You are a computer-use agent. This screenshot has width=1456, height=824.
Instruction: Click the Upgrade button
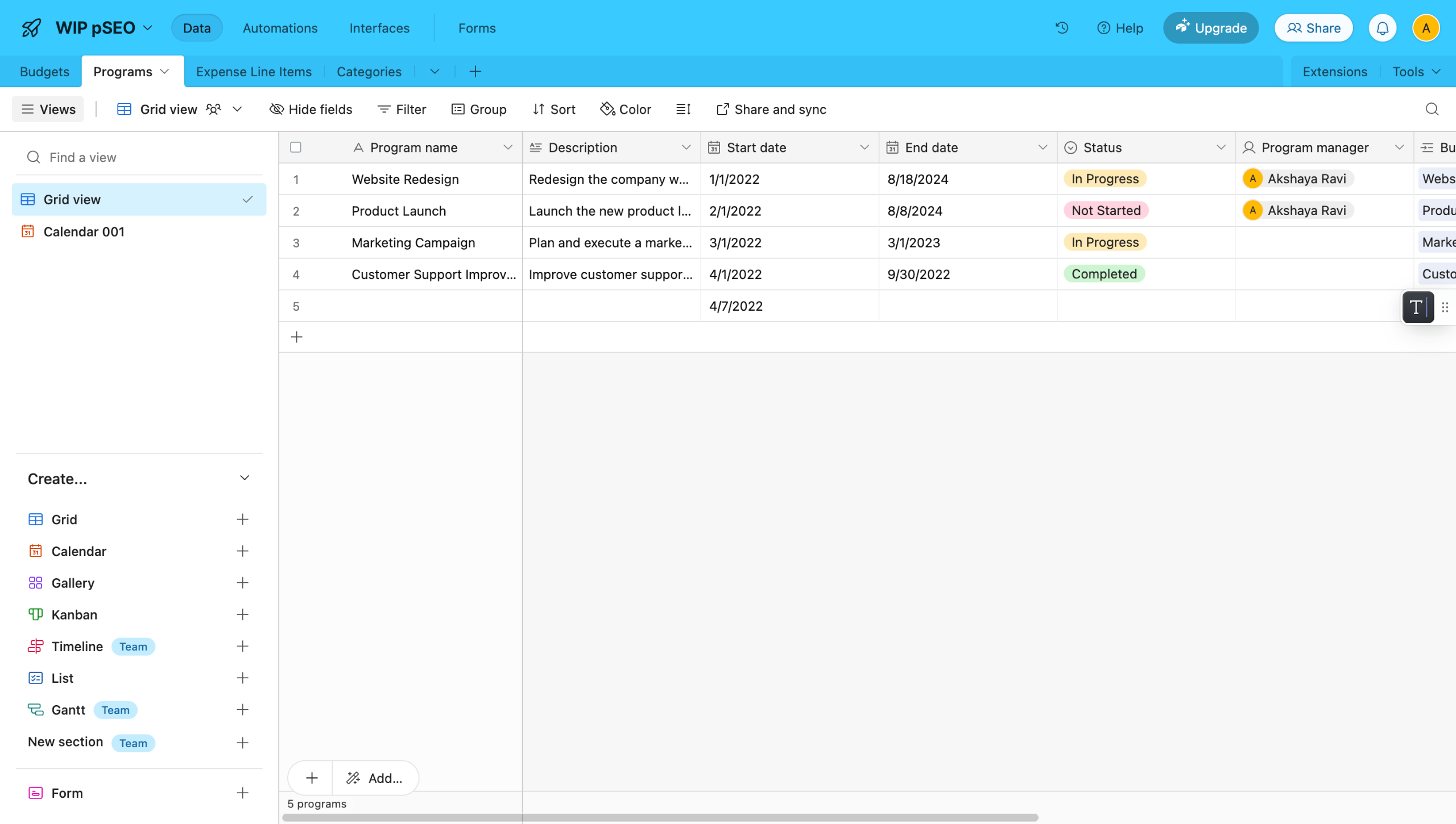(1210, 28)
